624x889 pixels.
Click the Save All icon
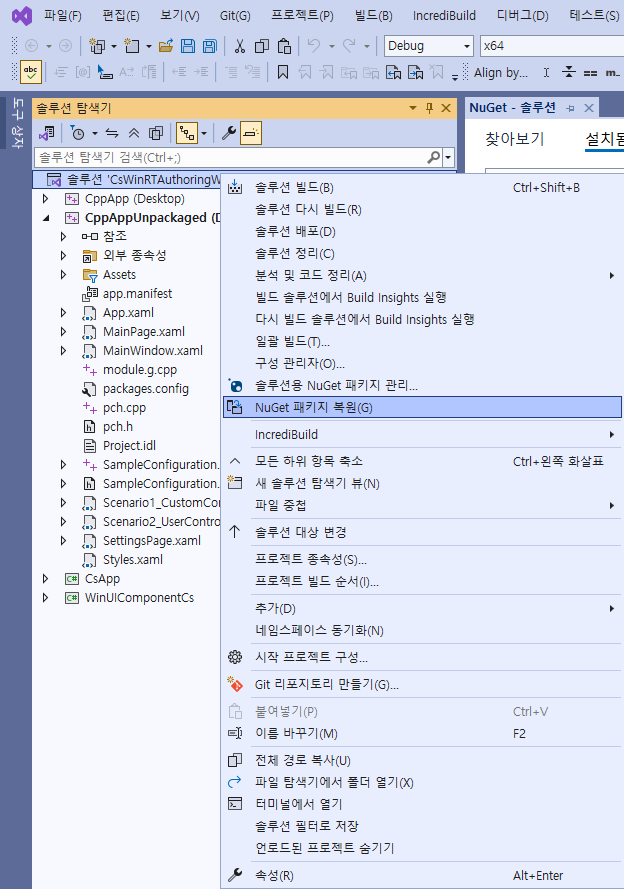point(210,46)
